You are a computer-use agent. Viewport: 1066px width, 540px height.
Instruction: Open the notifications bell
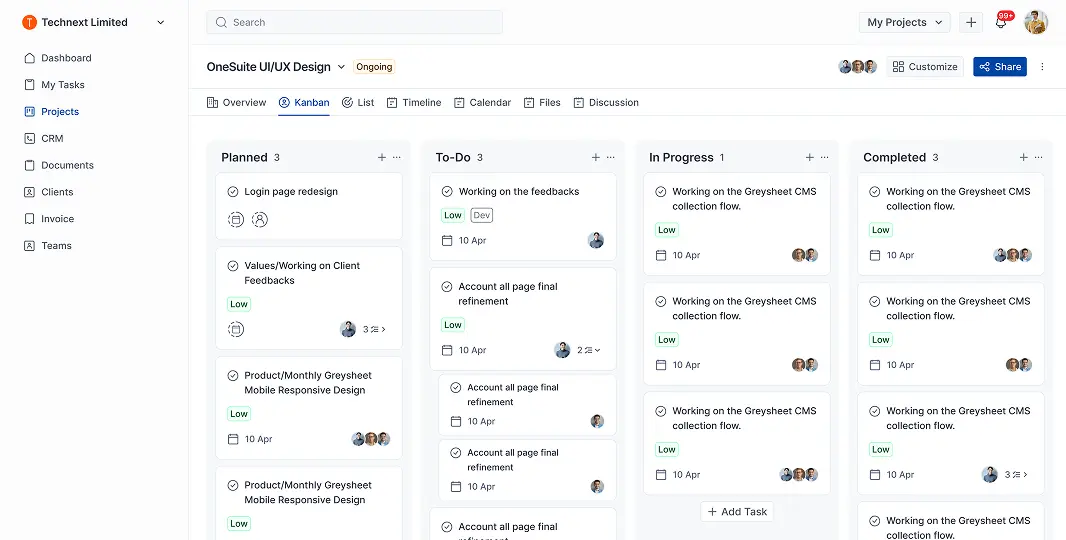1001,22
